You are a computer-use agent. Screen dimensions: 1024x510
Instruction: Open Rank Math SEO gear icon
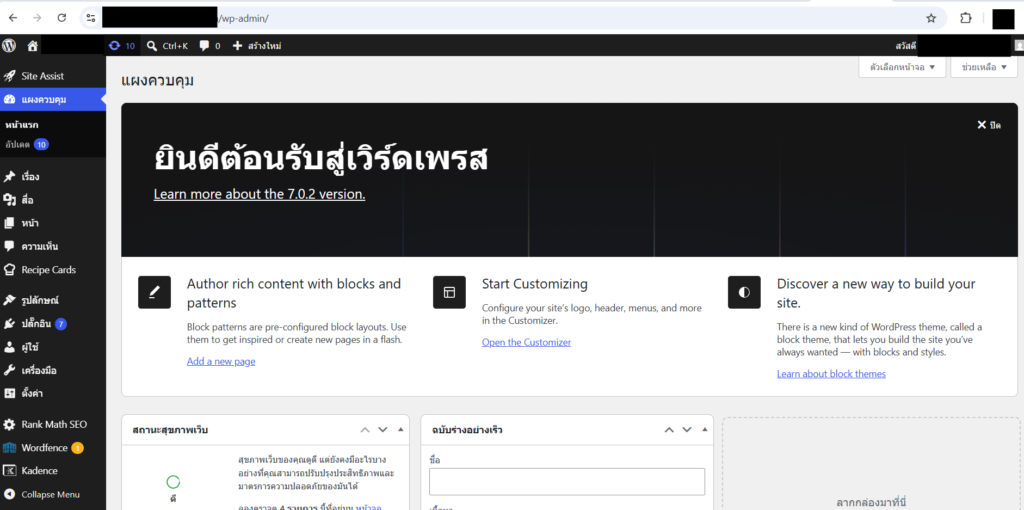click(x=9, y=424)
